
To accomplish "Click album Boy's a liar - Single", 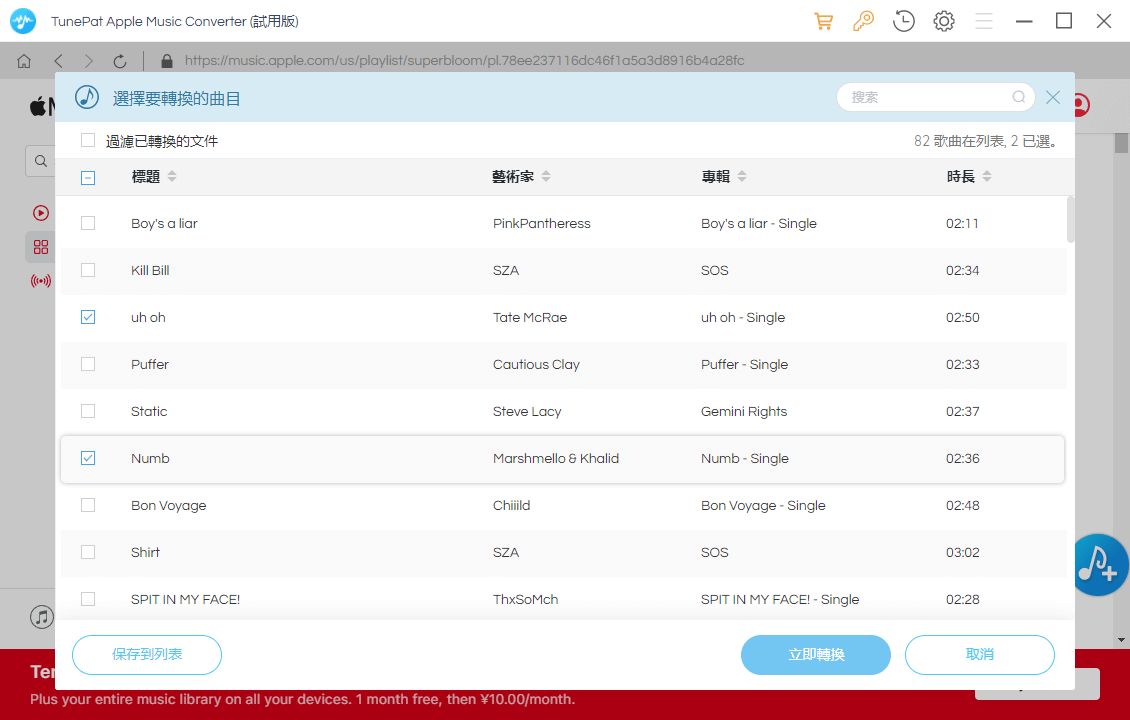I will click(759, 223).
